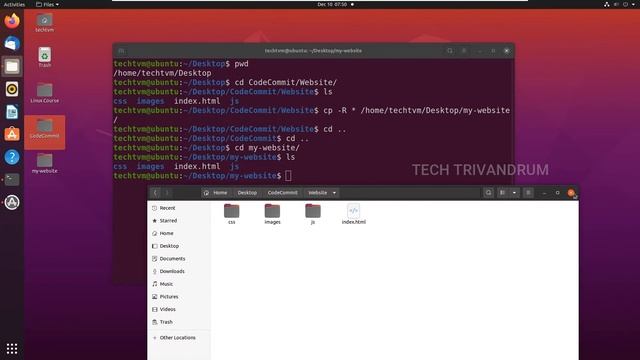640x360 pixels.
Task: Select the css folder in Files
Action: (x=231, y=214)
